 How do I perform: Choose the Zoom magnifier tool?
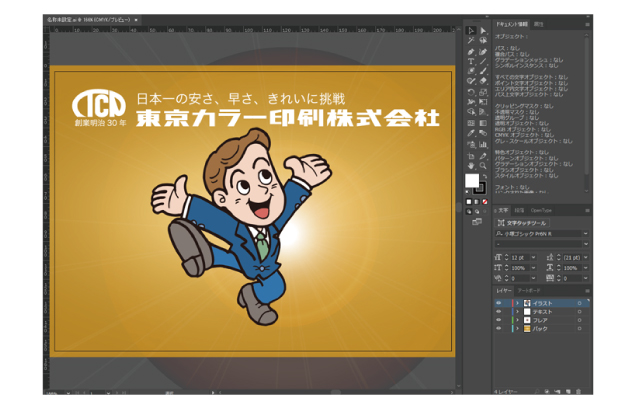(483, 165)
